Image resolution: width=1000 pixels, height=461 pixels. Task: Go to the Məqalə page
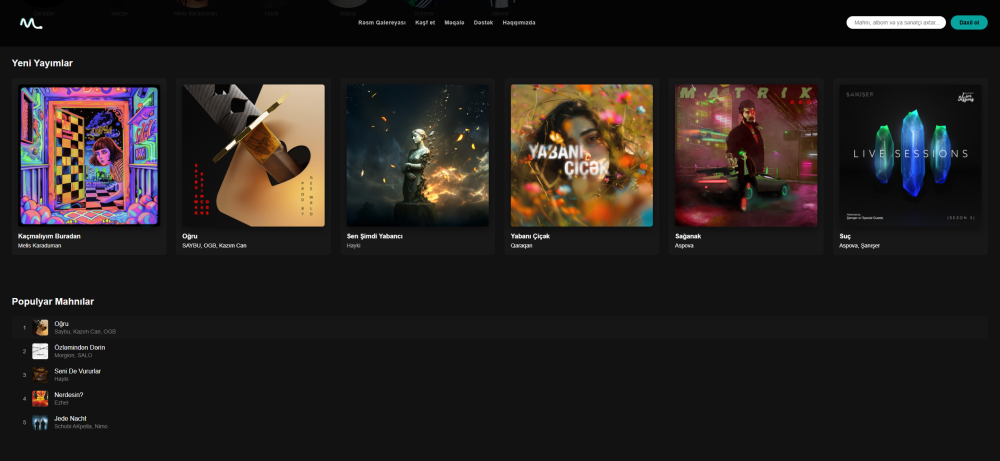454,23
